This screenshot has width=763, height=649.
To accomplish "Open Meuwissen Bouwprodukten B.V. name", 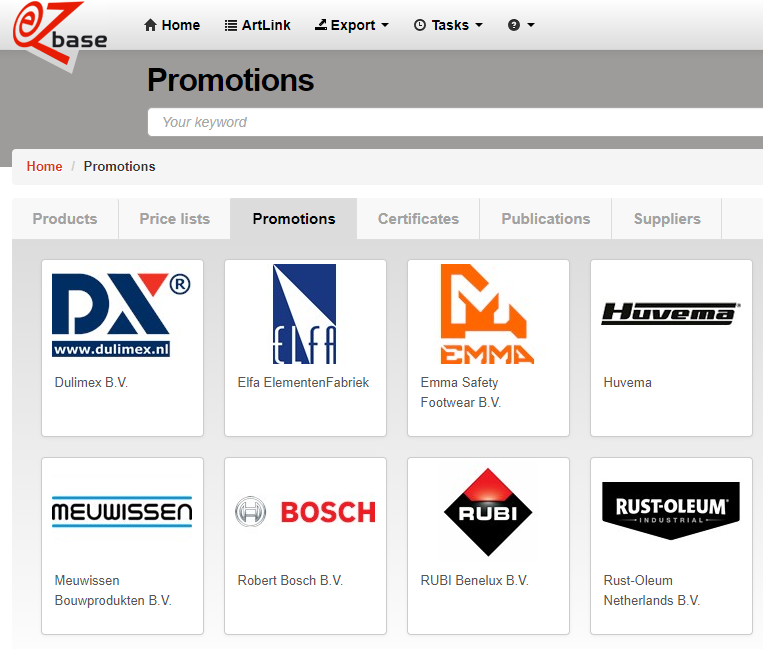I will (x=113, y=590).
